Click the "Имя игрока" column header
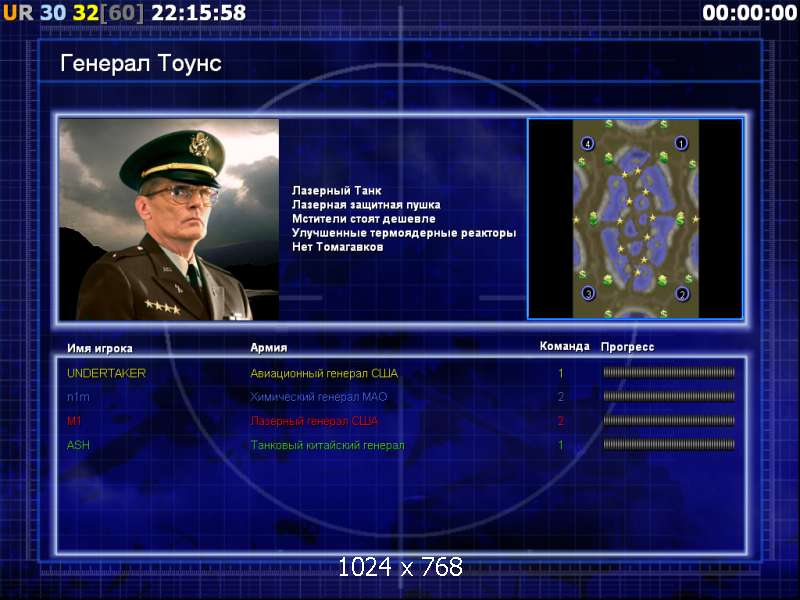This screenshot has width=800, height=600. 100,348
